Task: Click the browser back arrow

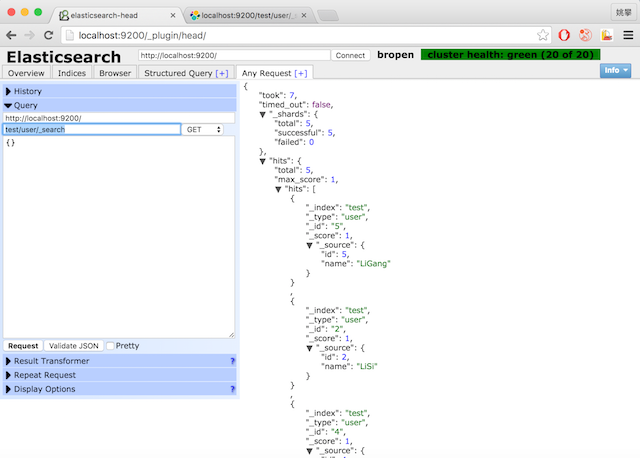Action: [x=11, y=36]
